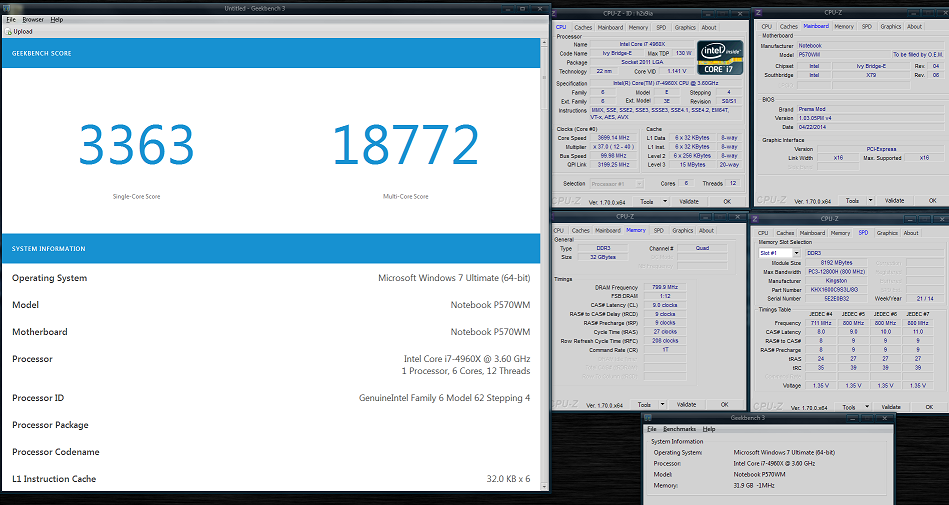Click the single-core score 3363
Viewport: 949px width, 505px height.
136,145
